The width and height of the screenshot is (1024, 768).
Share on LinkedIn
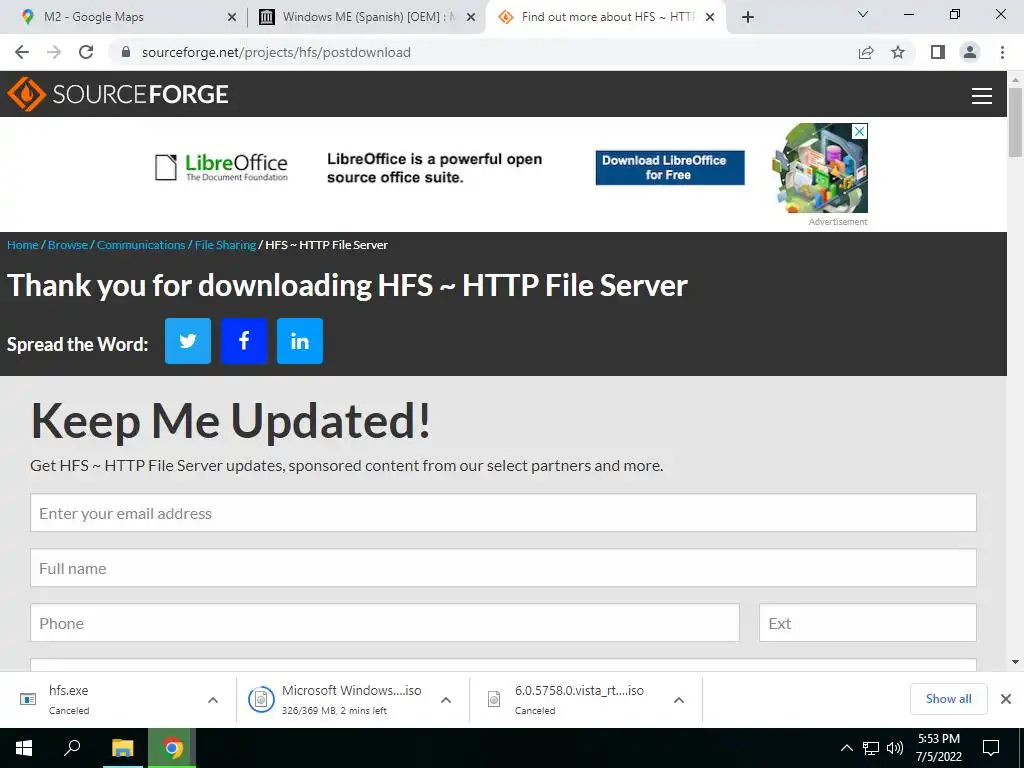[x=300, y=341]
